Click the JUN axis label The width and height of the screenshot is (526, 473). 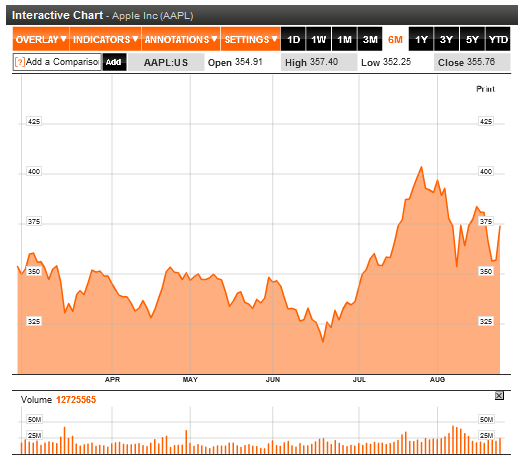273,379
